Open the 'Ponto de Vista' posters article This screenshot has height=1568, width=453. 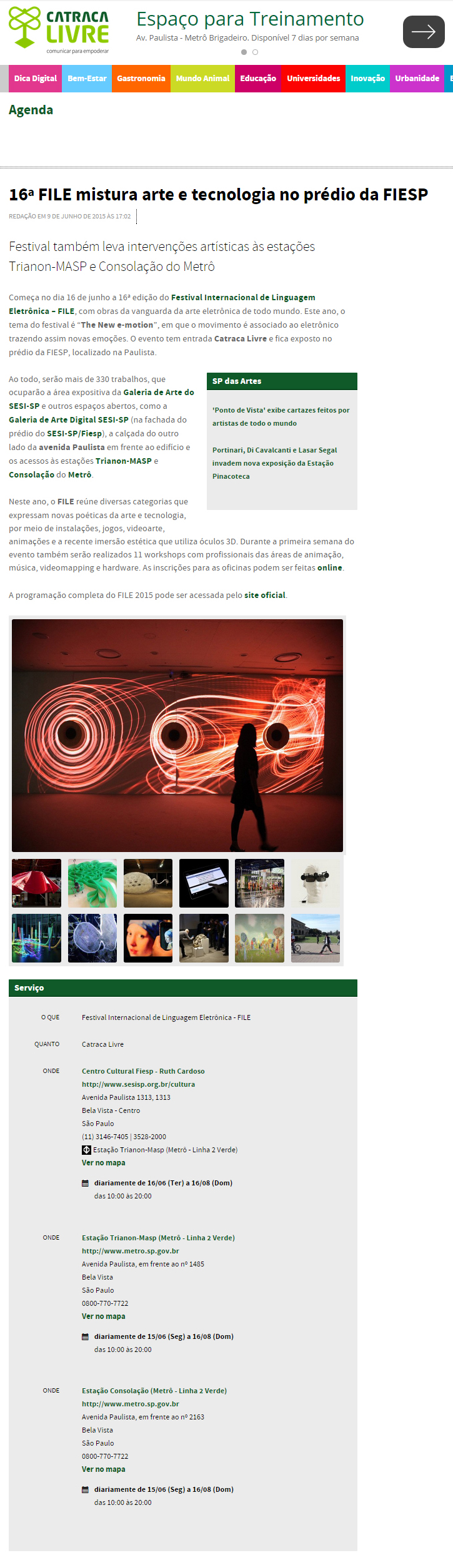281,417
